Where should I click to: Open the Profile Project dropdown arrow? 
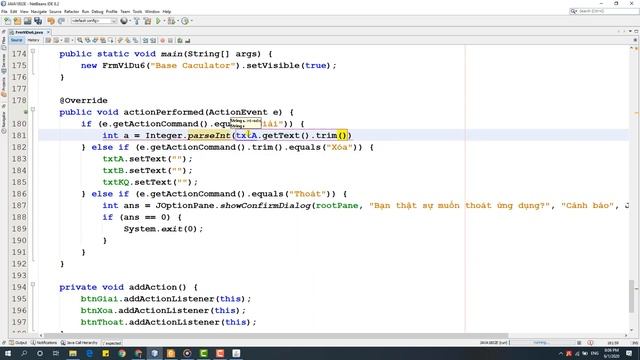(x=191, y=21)
